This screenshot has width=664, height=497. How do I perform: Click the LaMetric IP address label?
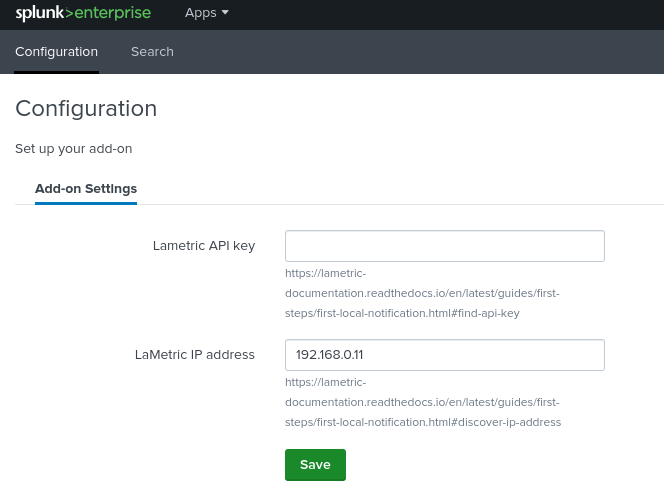point(195,355)
